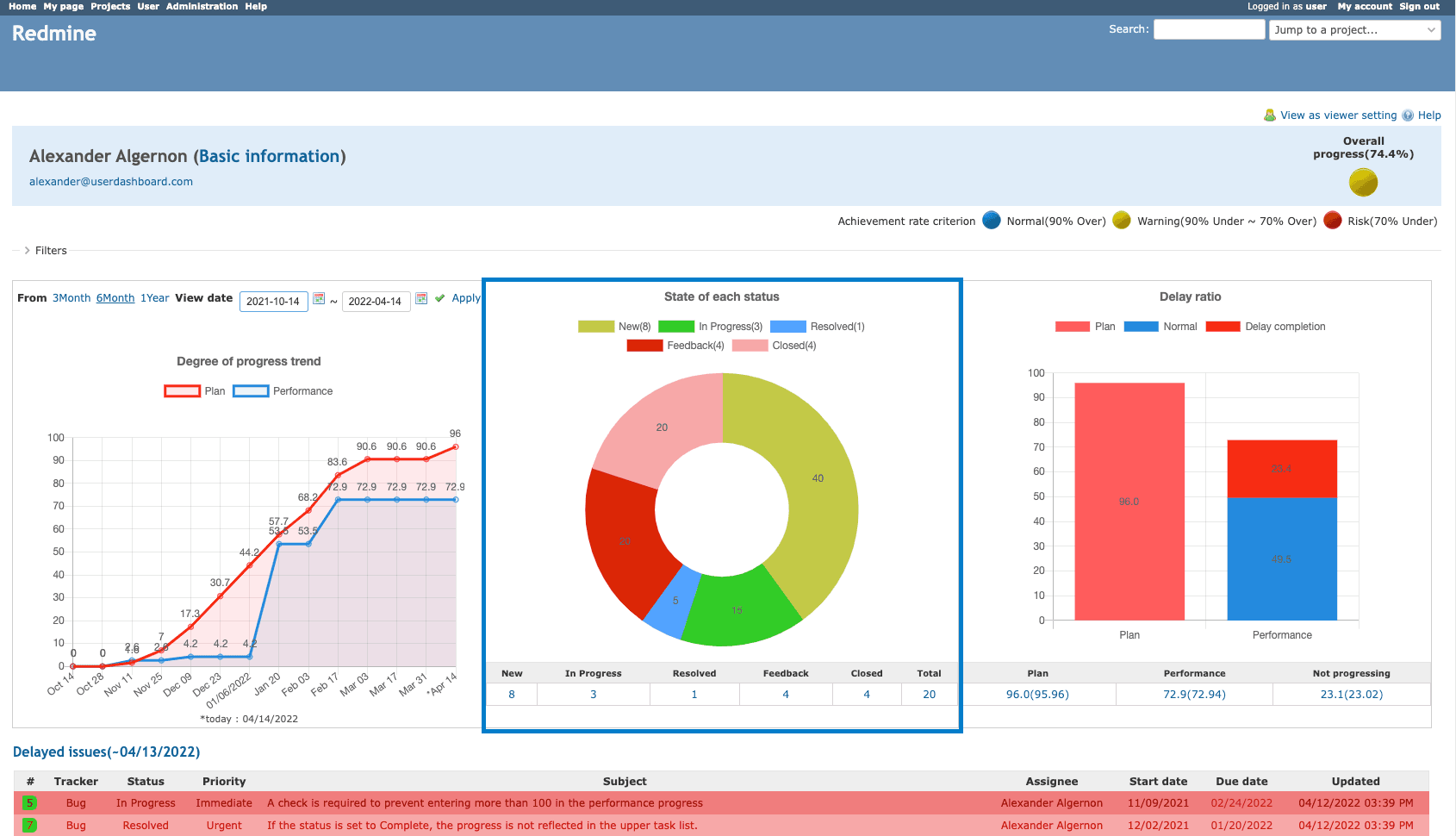
Task: Open the Basic information link
Action: click(x=269, y=156)
